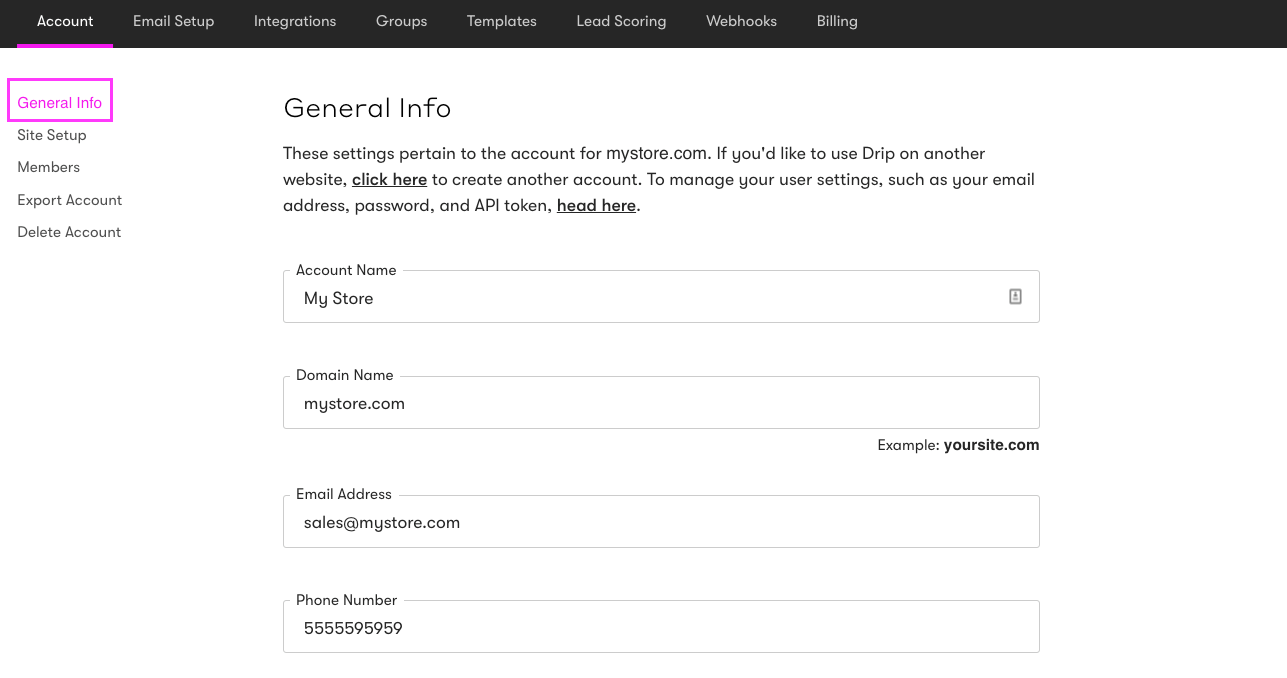
Task: Select the Templates tab
Action: [501, 21]
